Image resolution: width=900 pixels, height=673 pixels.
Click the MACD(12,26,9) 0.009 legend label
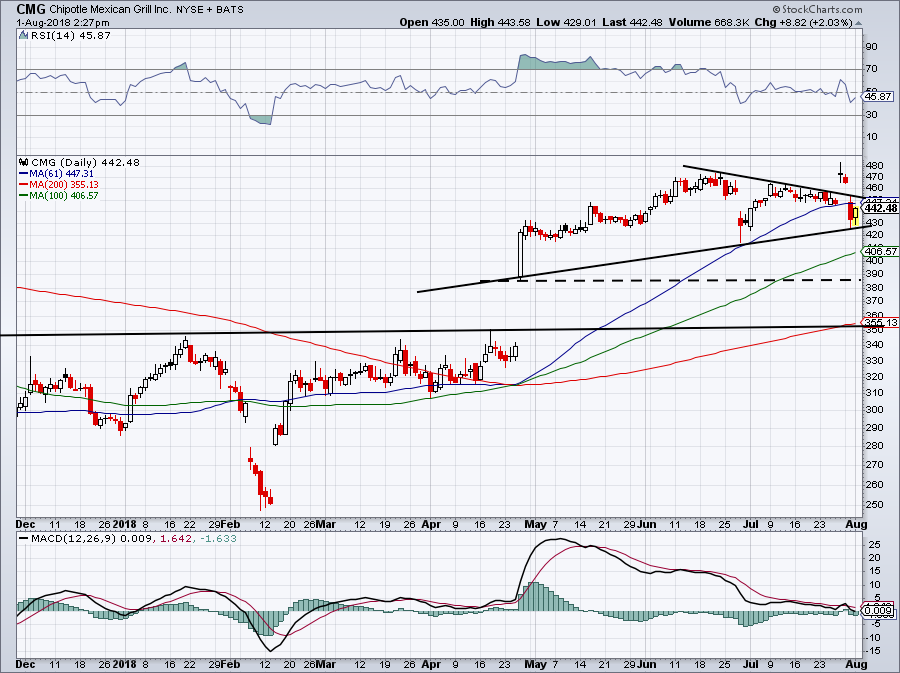92,539
